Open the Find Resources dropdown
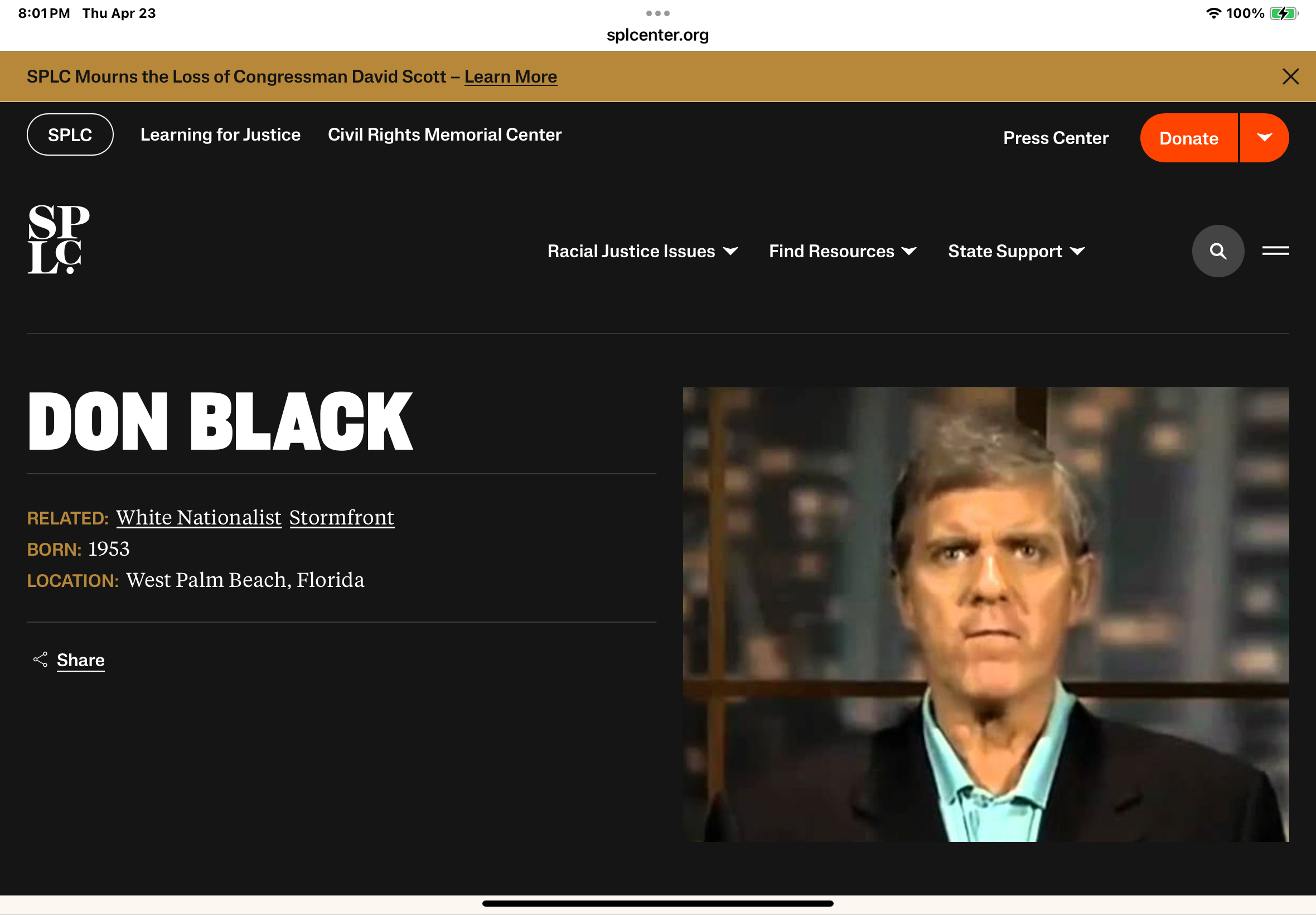This screenshot has height=915, width=1316. click(x=842, y=251)
